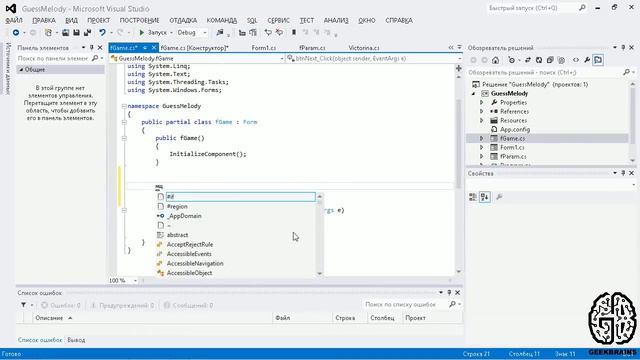The width and height of the screenshot is (640, 360).
Task: Click the New Project toolbar icon
Action: point(48,33)
